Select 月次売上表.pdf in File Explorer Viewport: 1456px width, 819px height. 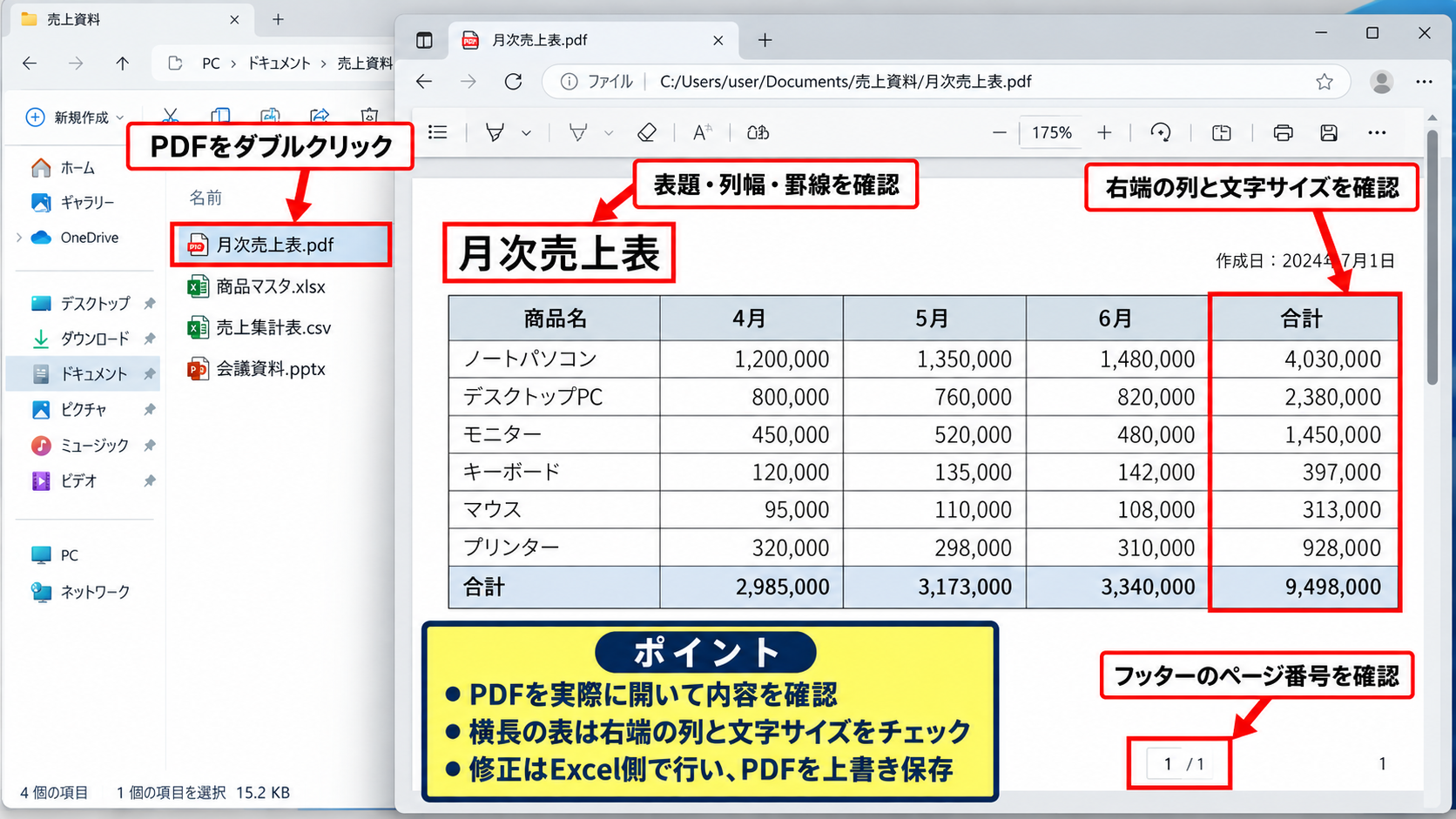point(281,245)
